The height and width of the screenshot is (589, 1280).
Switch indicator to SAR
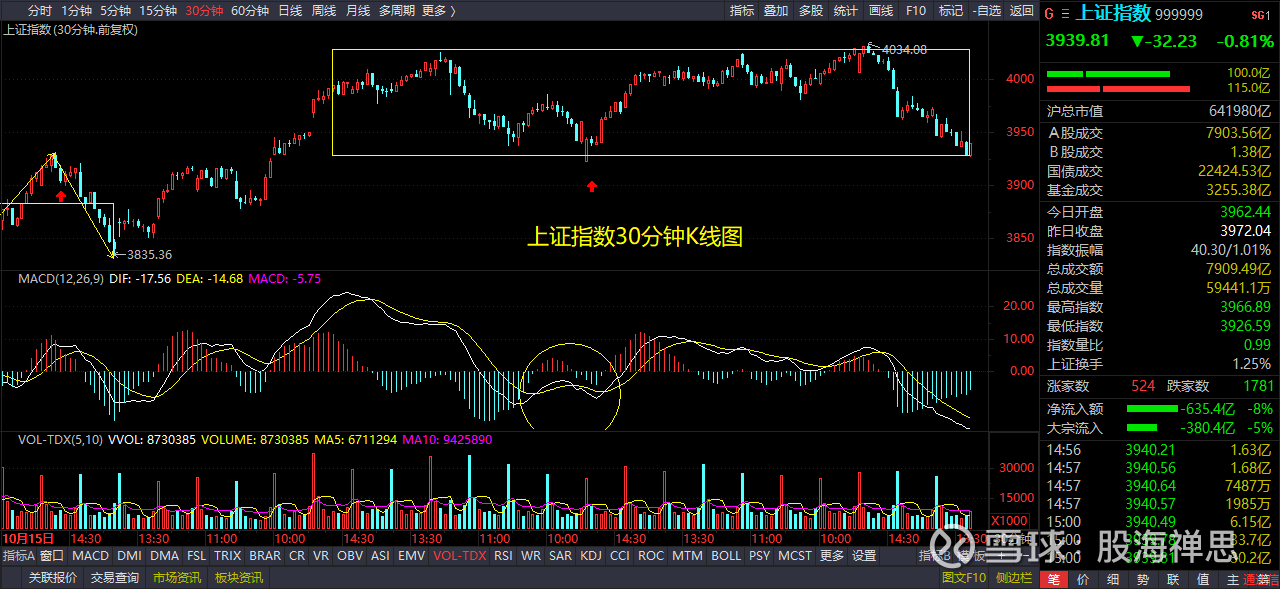point(561,556)
